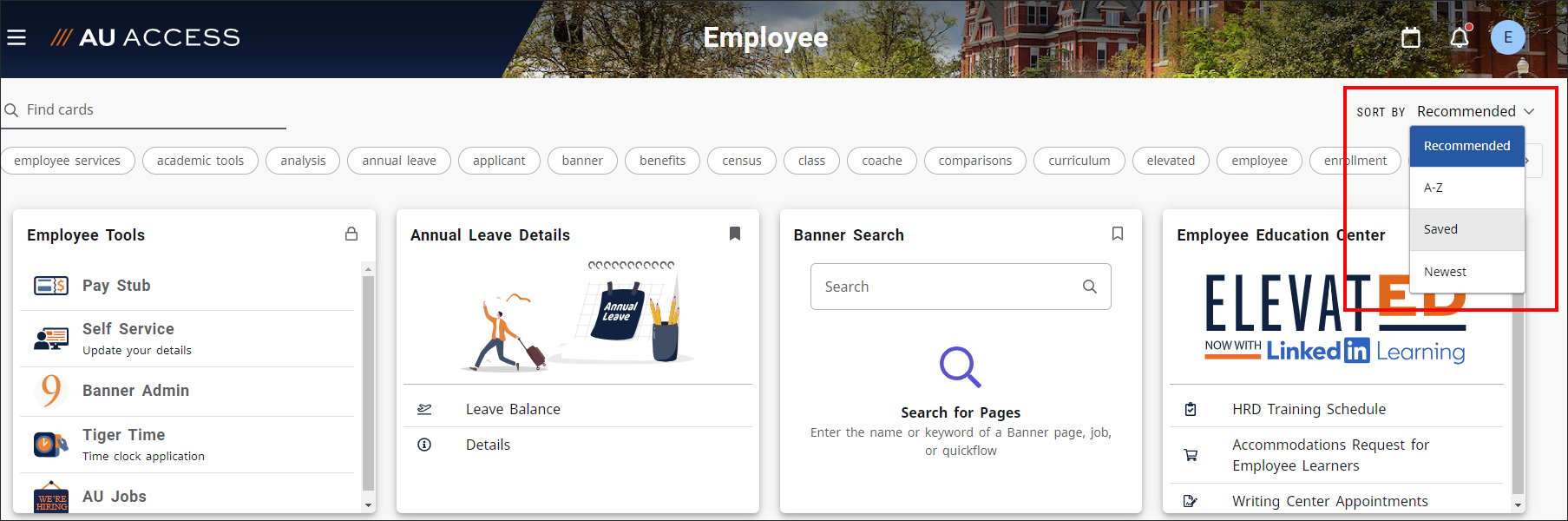The height and width of the screenshot is (521, 1568).
Task: Select A-Z sort option
Action: pos(1466,188)
